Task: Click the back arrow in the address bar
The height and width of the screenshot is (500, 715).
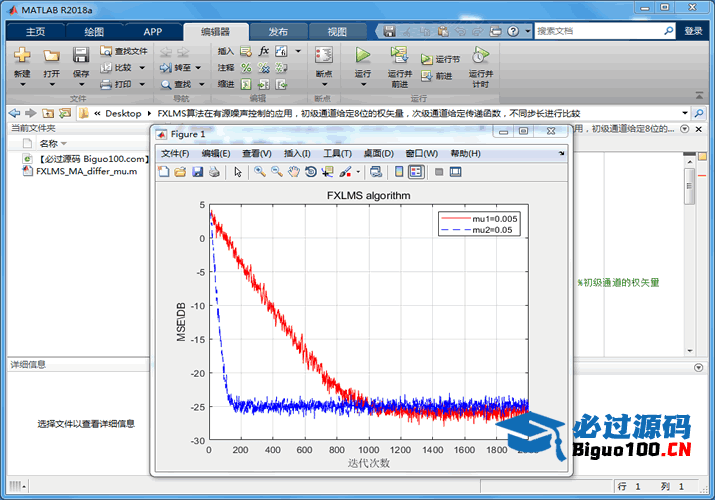Action: (15, 113)
